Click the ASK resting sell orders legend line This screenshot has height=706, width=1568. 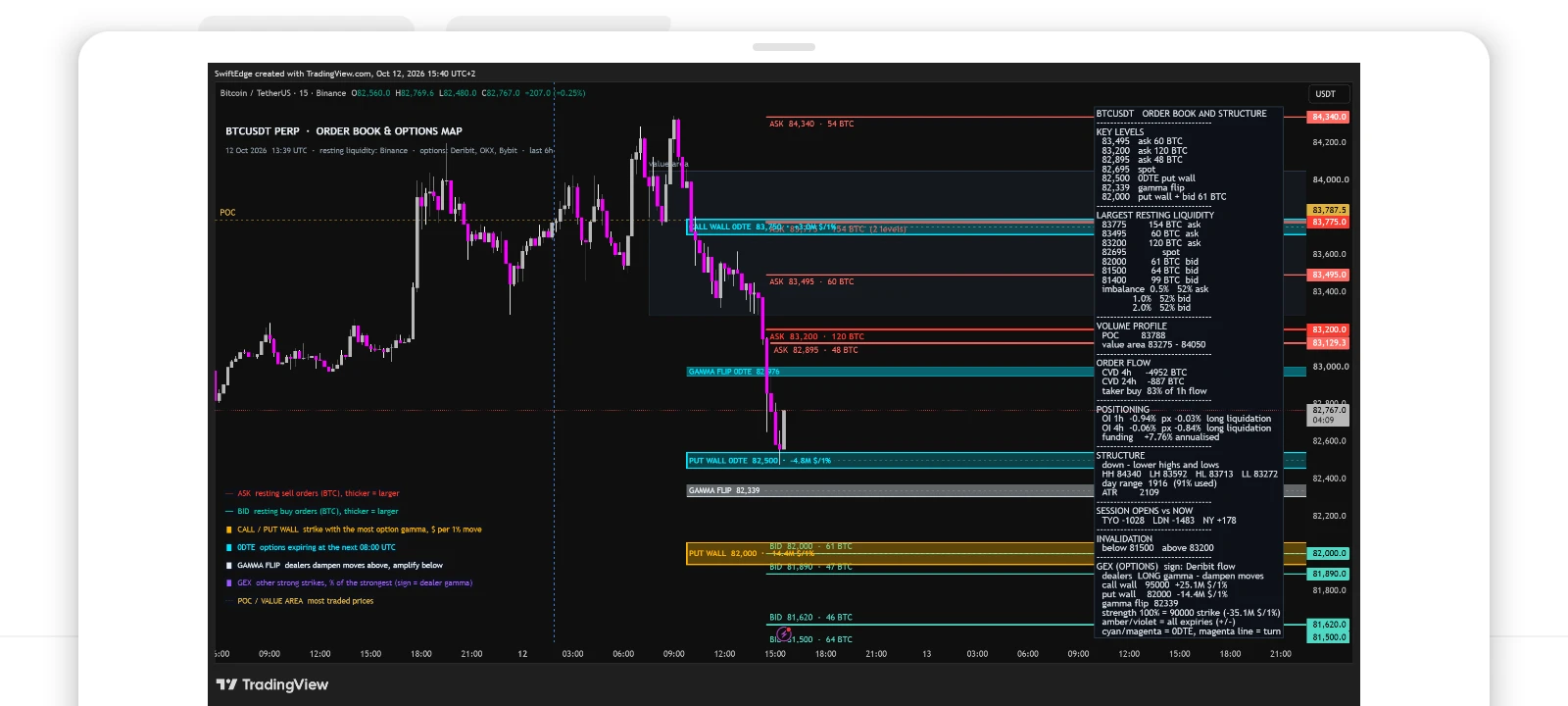pos(313,493)
